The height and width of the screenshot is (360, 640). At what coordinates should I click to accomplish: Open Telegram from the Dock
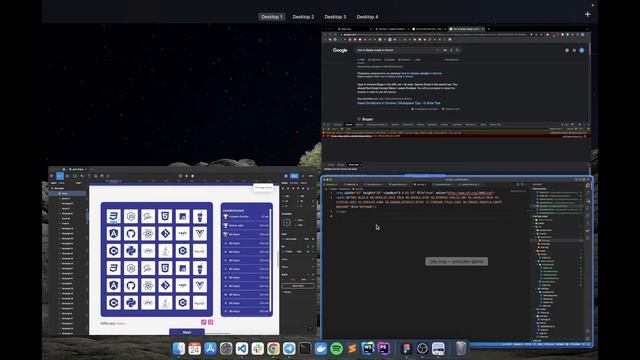point(289,349)
